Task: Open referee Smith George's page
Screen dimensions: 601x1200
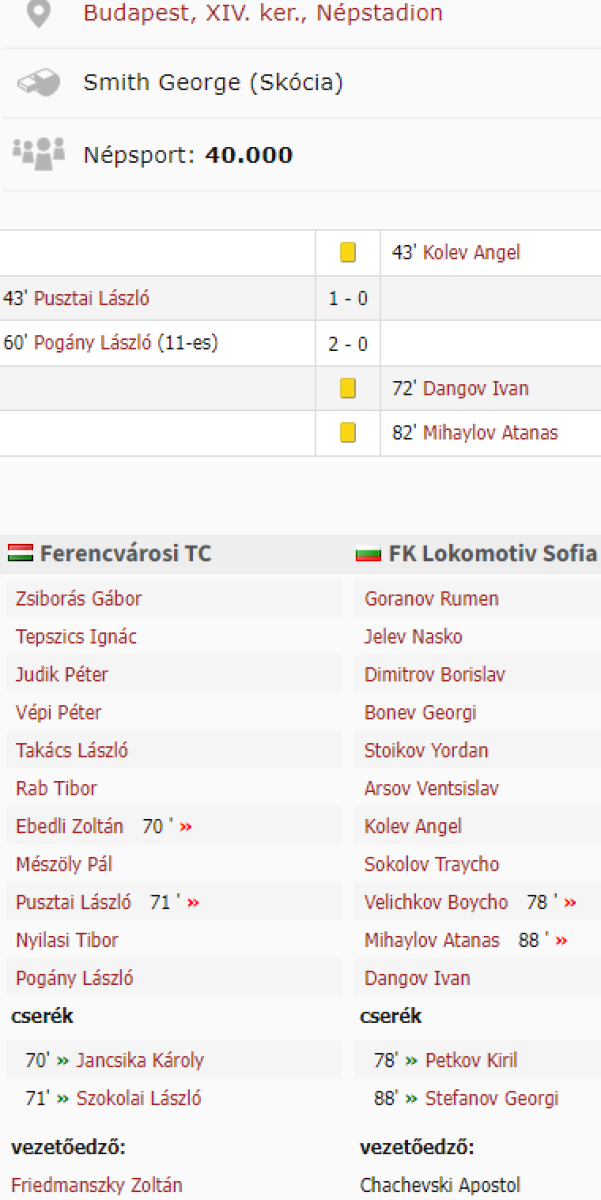Action: 212,83
